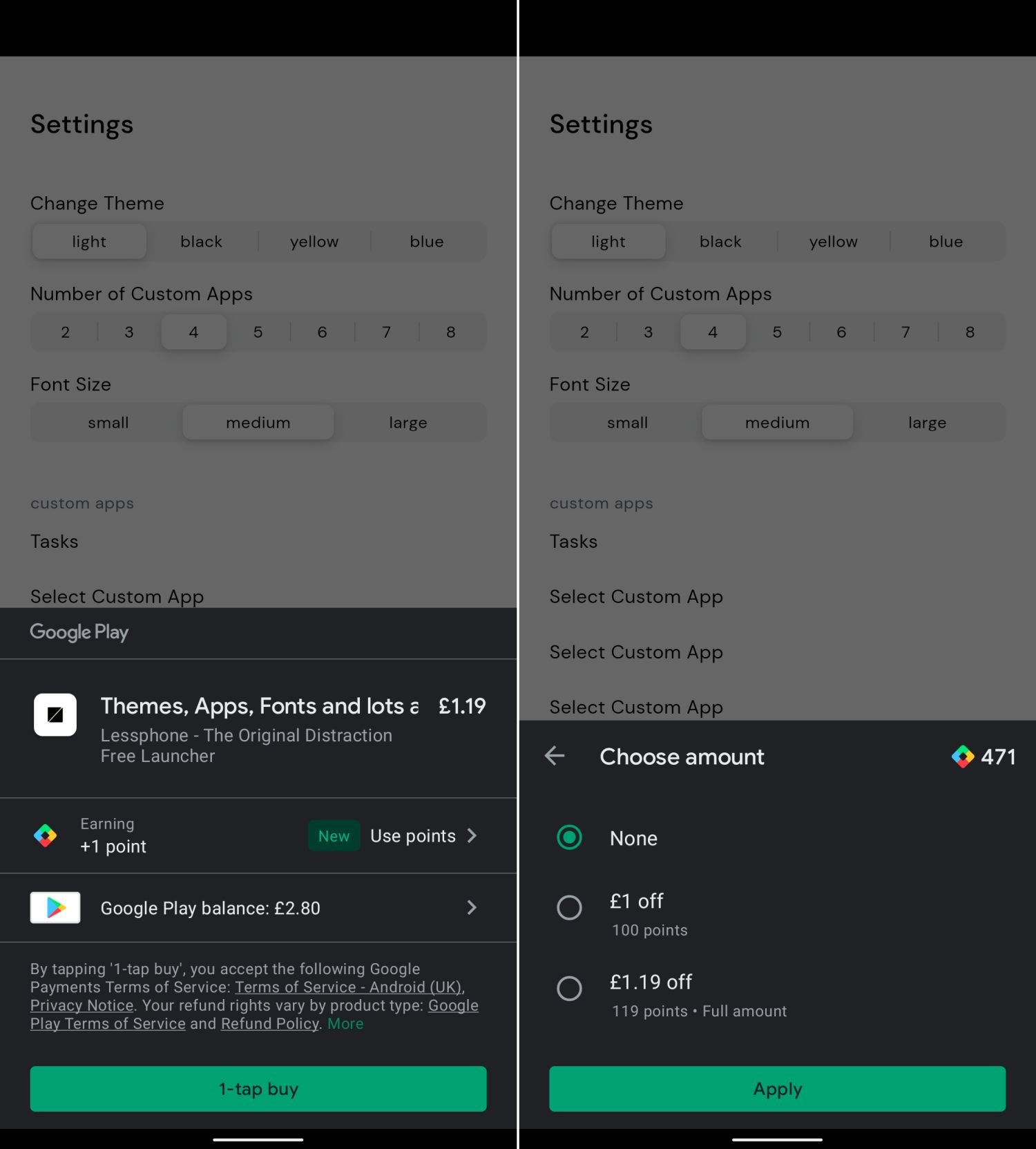Set Font Size to large in right Settings
Screen dimensions: 1036x1149
click(927, 423)
